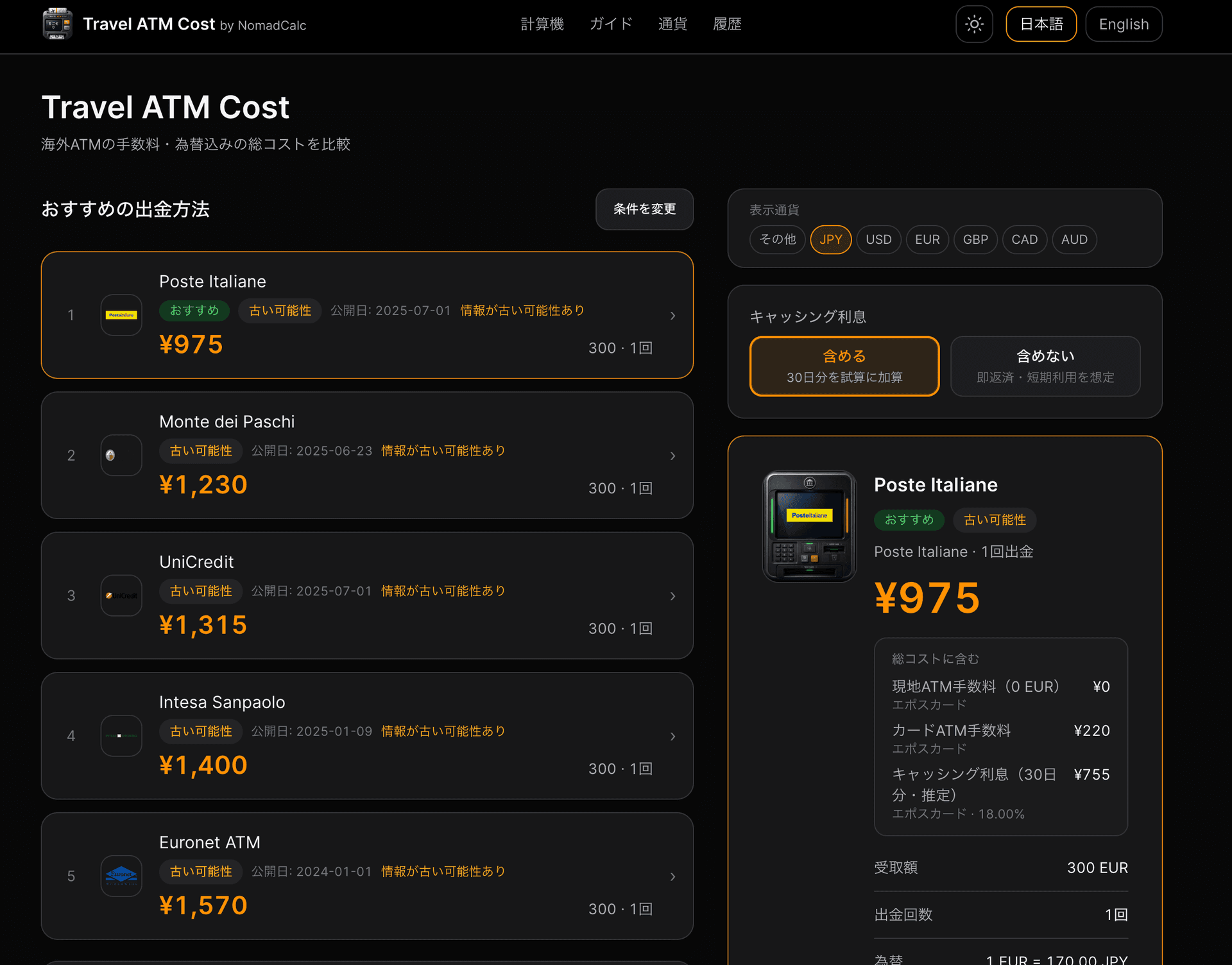This screenshot has height=965, width=1232.
Task: Choose 含めない for cash advance interest
Action: point(1045,366)
